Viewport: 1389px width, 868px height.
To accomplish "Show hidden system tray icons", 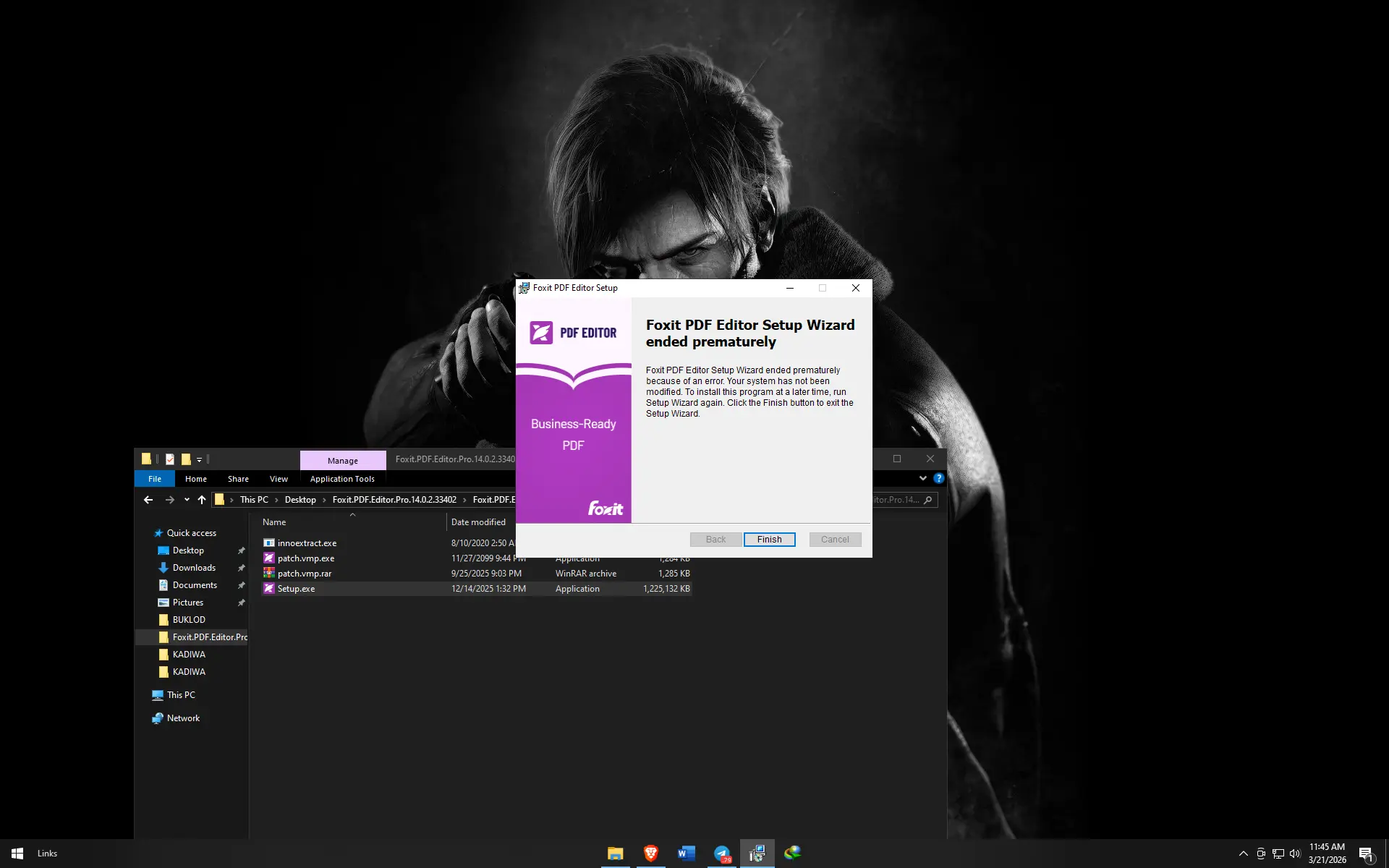I will pyautogui.click(x=1243, y=854).
